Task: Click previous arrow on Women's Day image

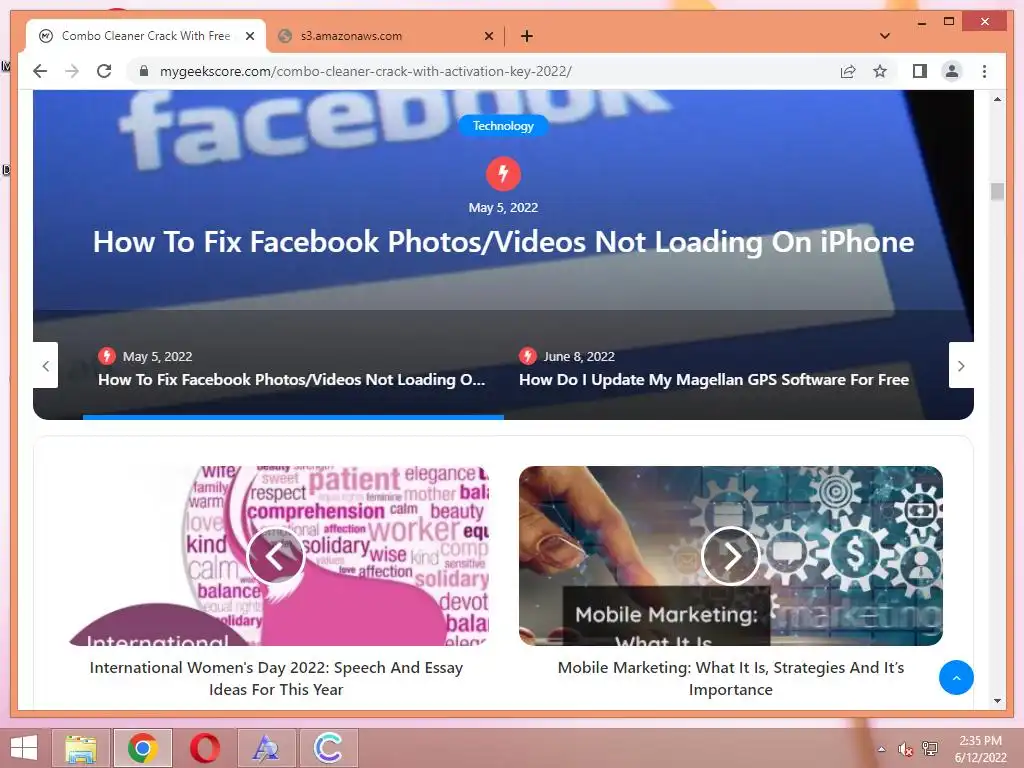Action: click(x=276, y=556)
